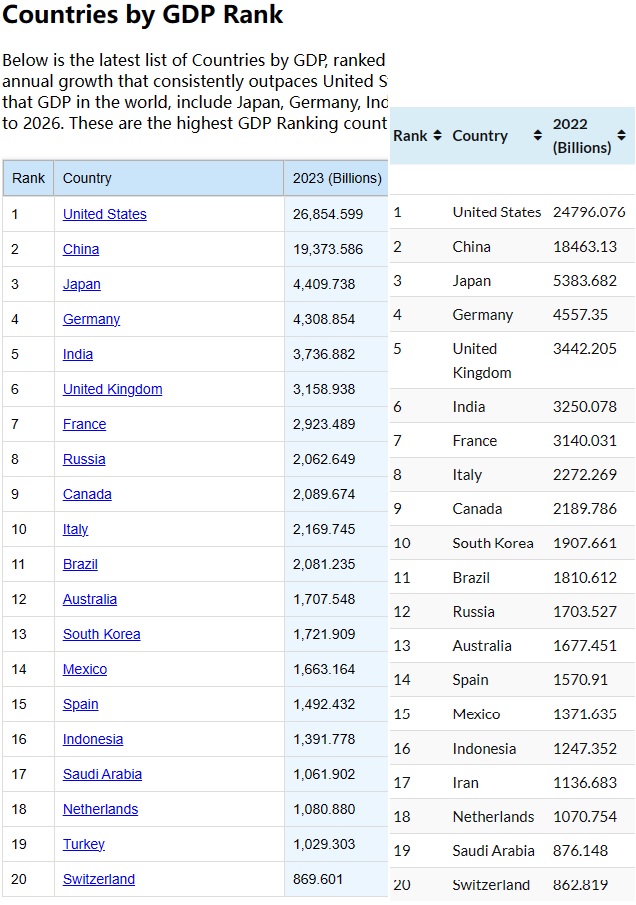Go to the Turkey link
Screen dimensions: 636x905
(84, 844)
